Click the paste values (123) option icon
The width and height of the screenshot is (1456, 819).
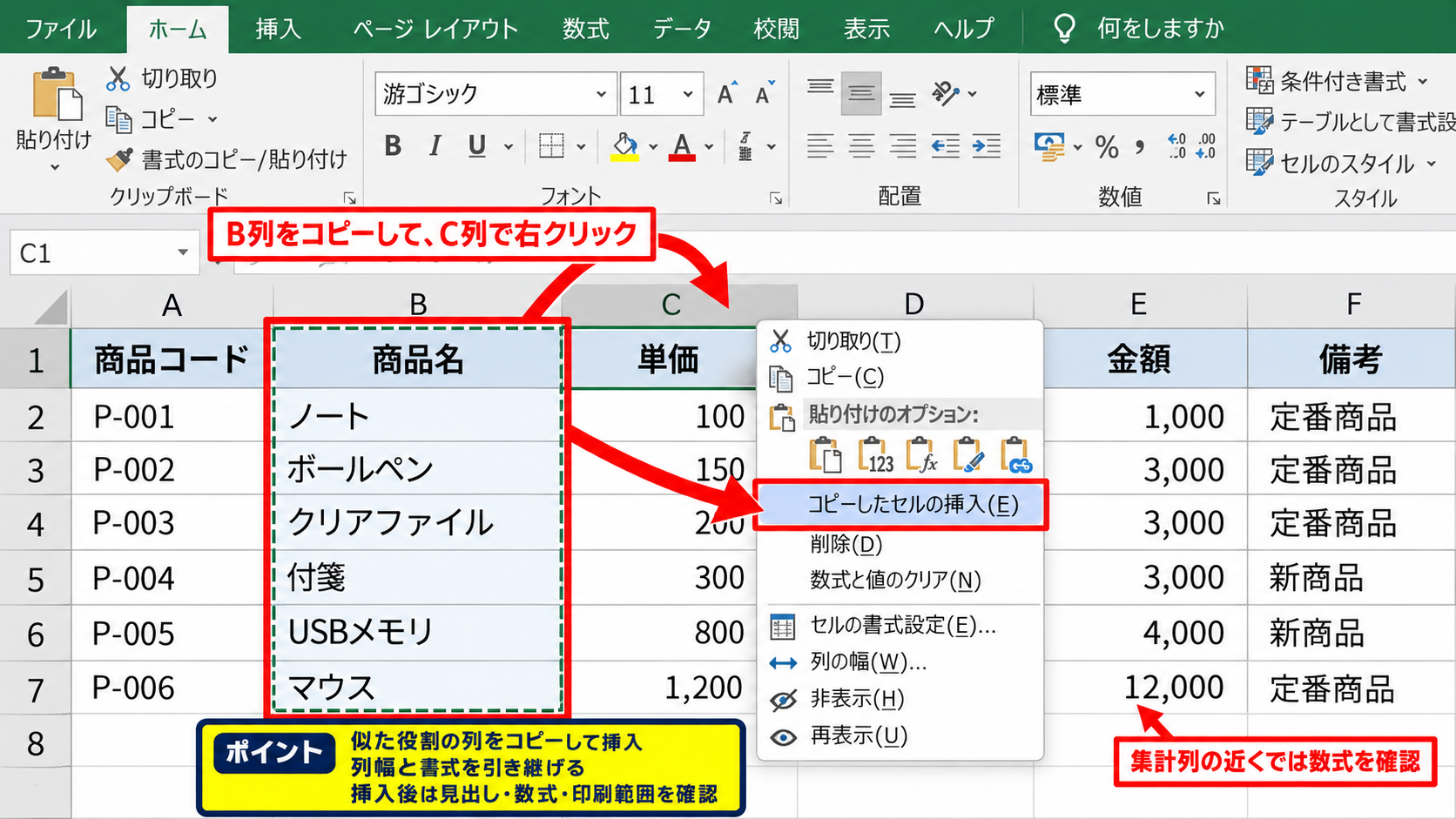coord(875,455)
